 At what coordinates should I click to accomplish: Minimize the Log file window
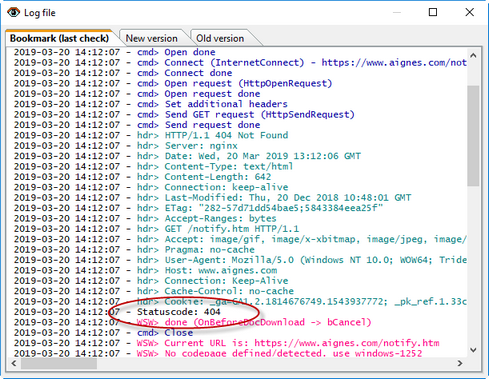point(397,12)
